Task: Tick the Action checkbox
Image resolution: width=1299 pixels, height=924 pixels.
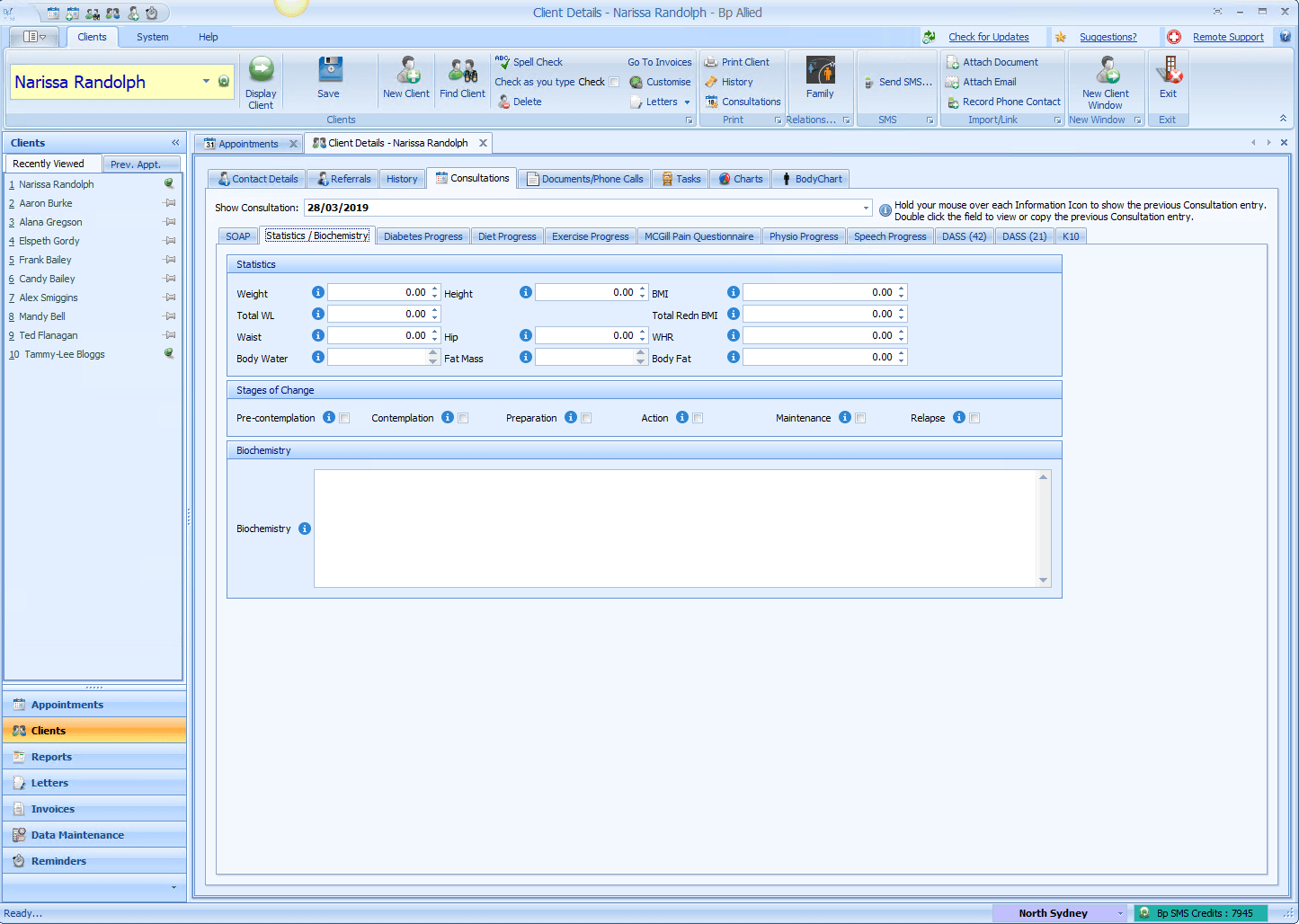Action: (x=698, y=418)
